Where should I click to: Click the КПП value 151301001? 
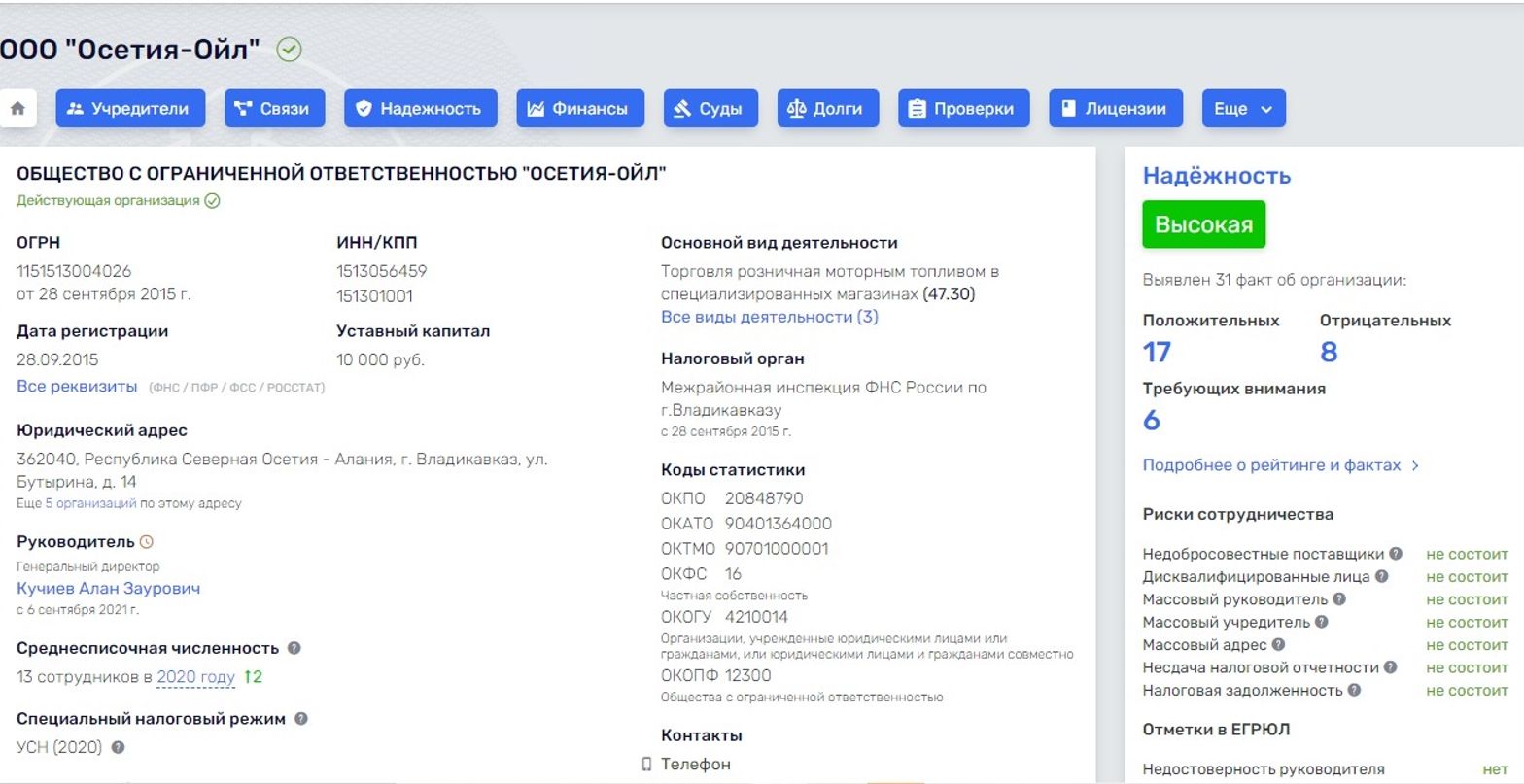pyautogui.click(x=374, y=296)
